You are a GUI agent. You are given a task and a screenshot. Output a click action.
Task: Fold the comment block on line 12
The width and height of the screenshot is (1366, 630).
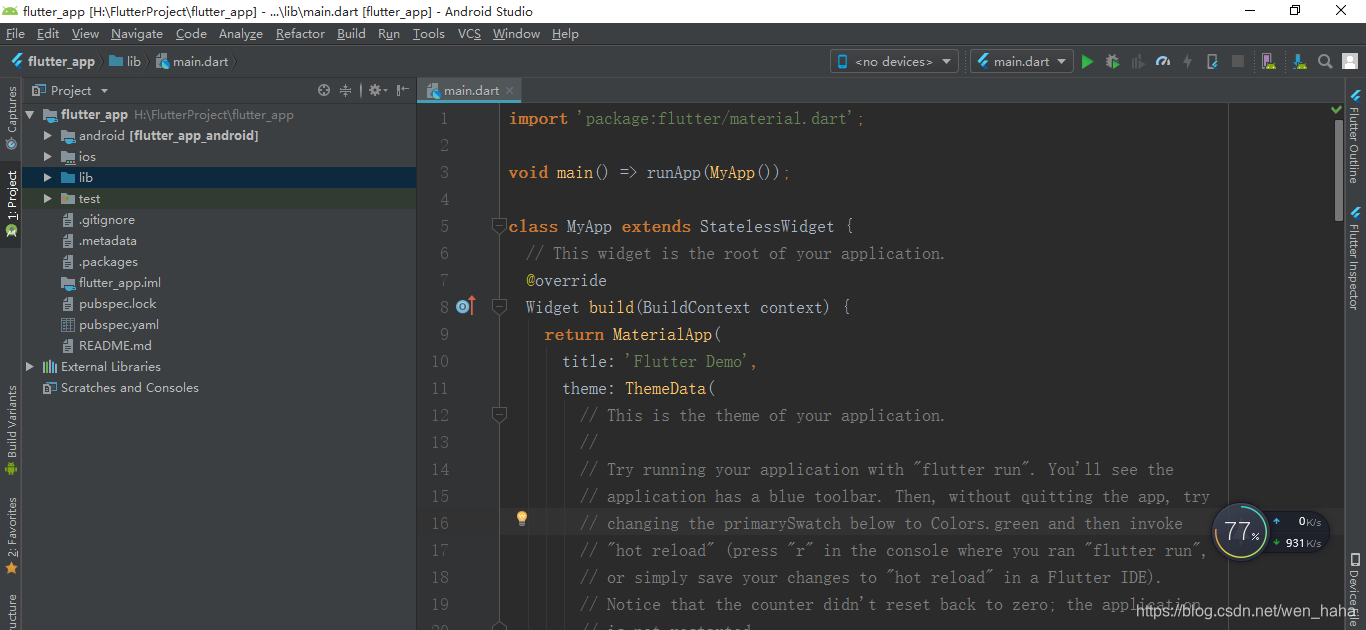499,414
